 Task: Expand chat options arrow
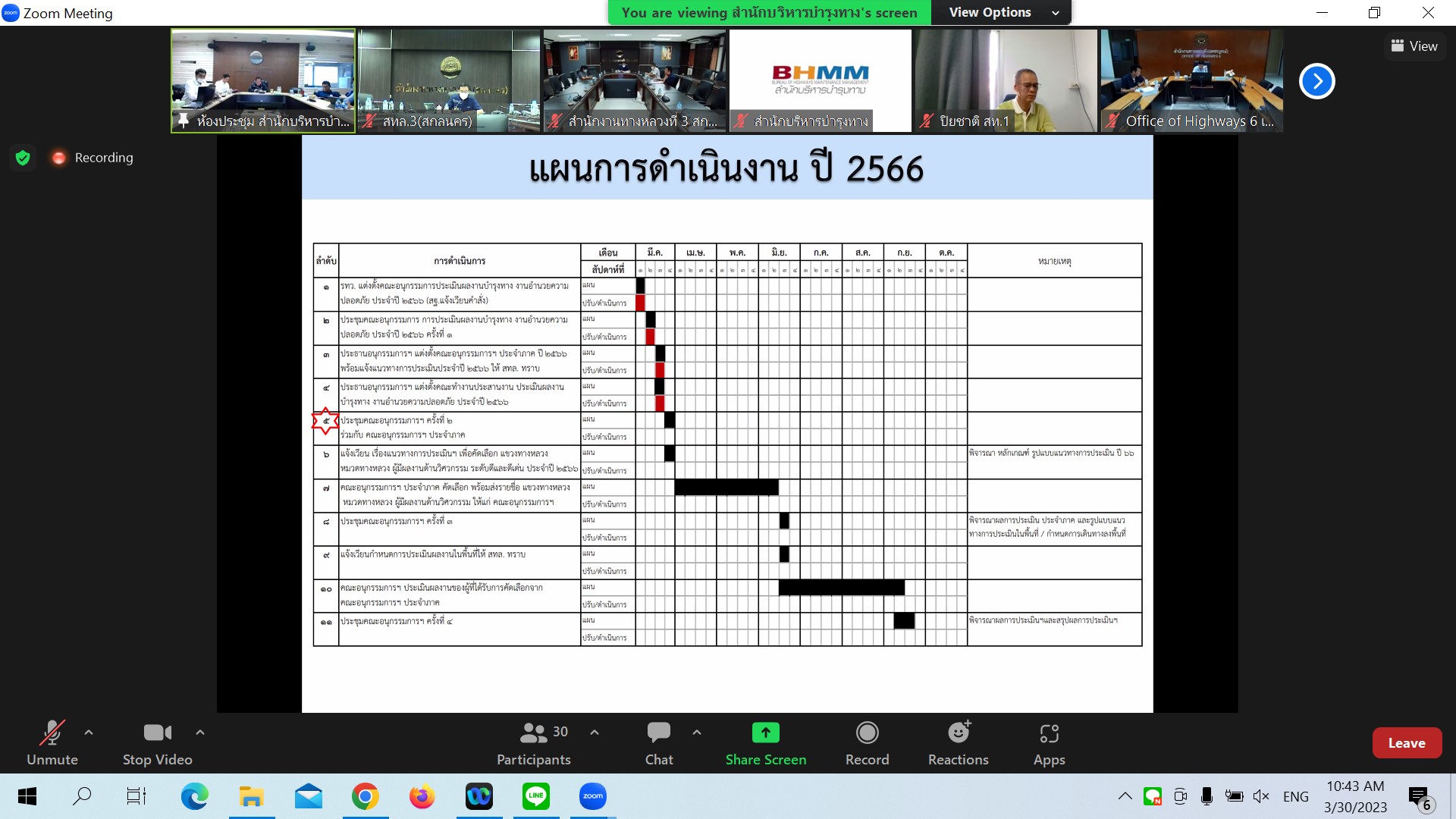(x=697, y=733)
